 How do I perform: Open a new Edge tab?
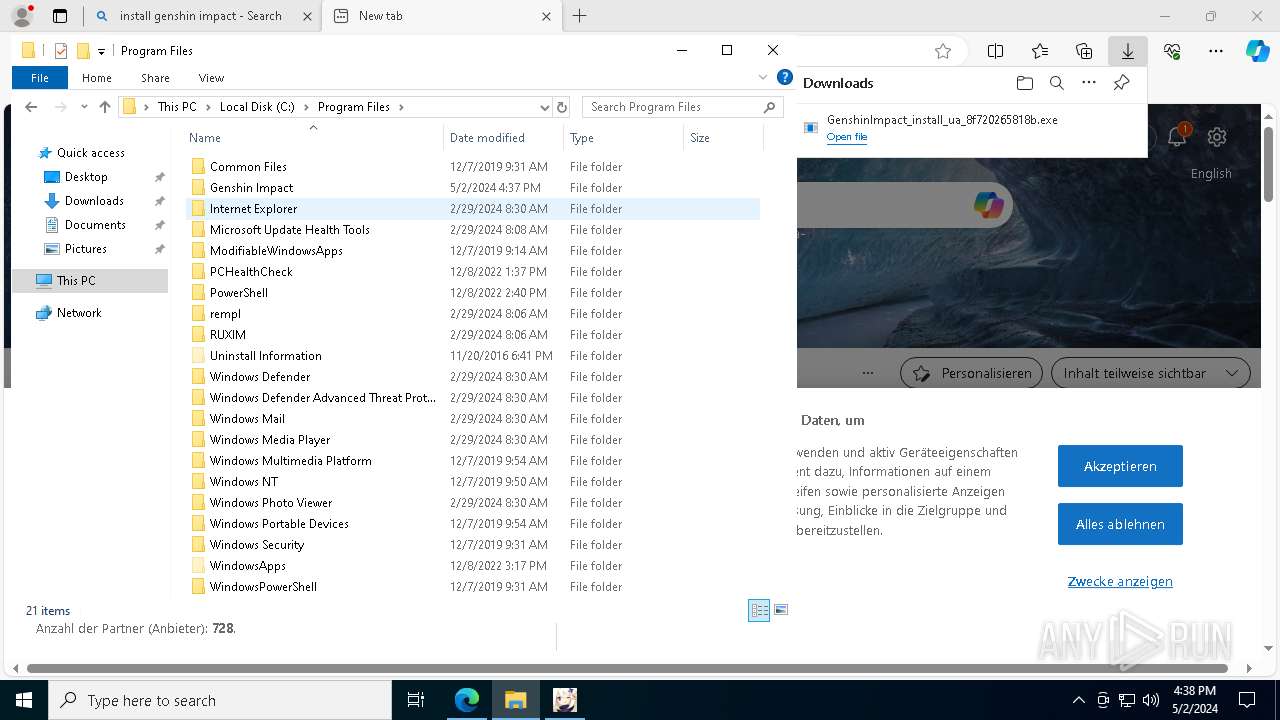point(579,16)
